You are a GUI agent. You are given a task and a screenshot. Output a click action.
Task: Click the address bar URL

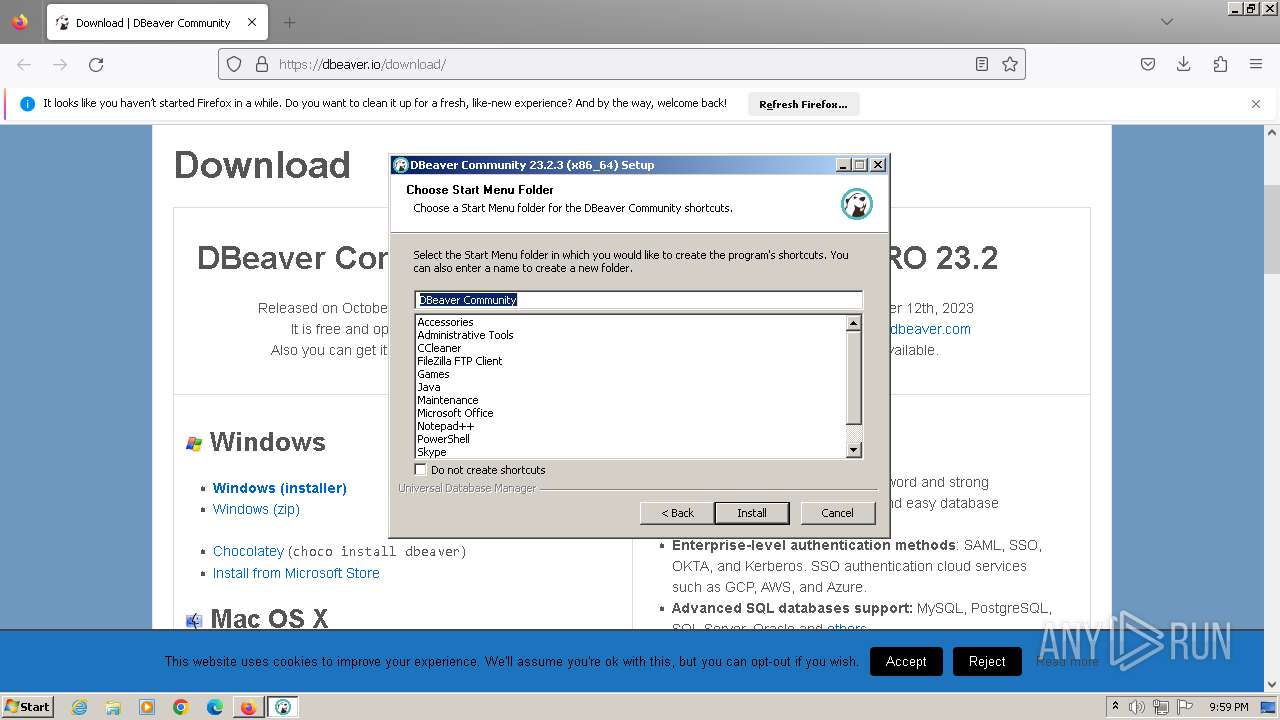click(x=363, y=64)
